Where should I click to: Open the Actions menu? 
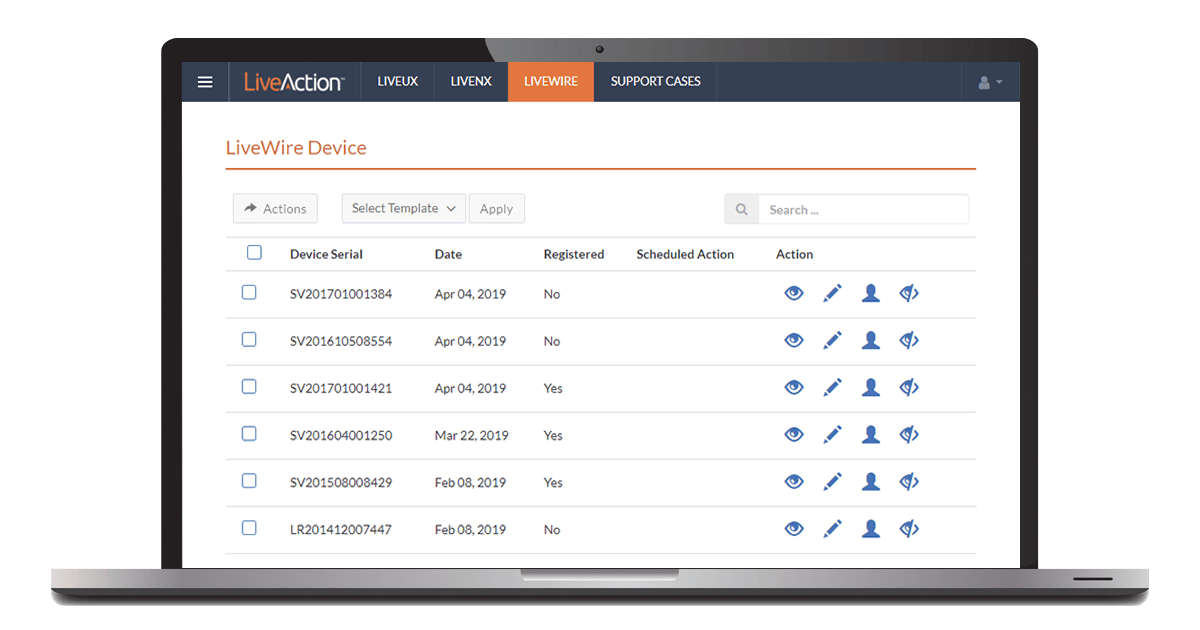[x=275, y=208]
